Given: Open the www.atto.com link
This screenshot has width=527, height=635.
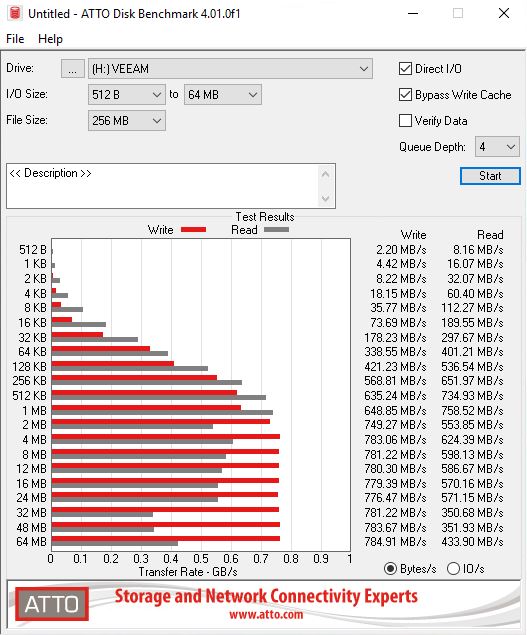Looking at the screenshot, I should click(x=266, y=614).
